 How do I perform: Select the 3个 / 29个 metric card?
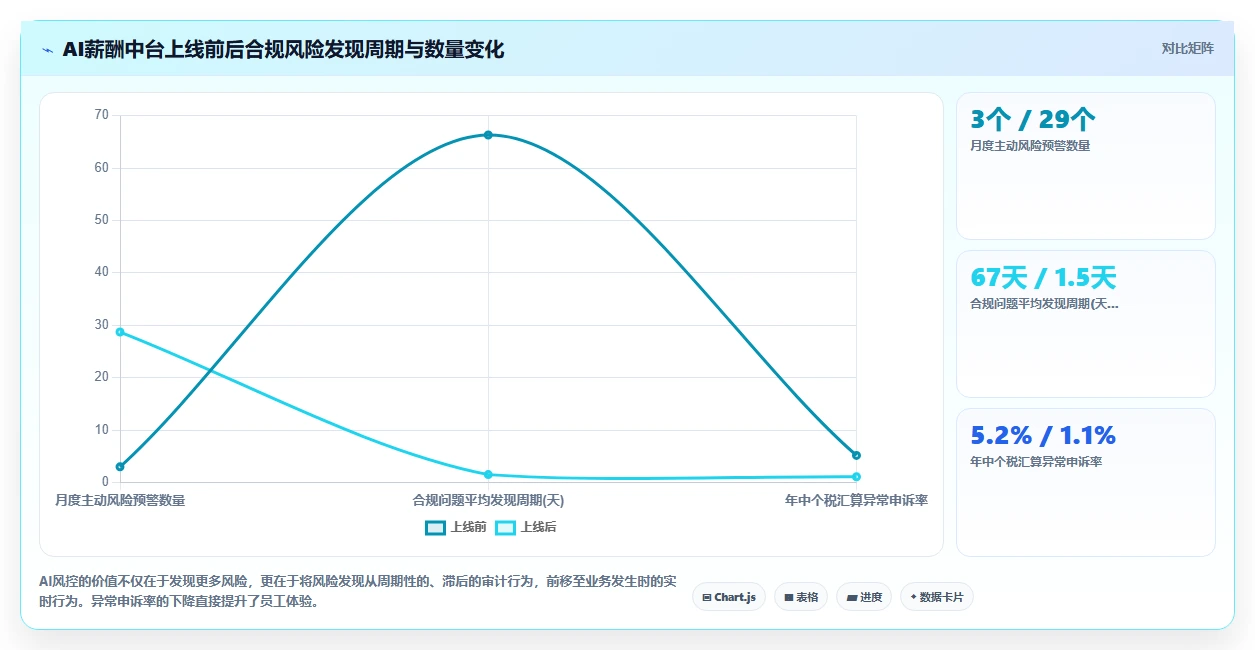tap(1086, 166)
